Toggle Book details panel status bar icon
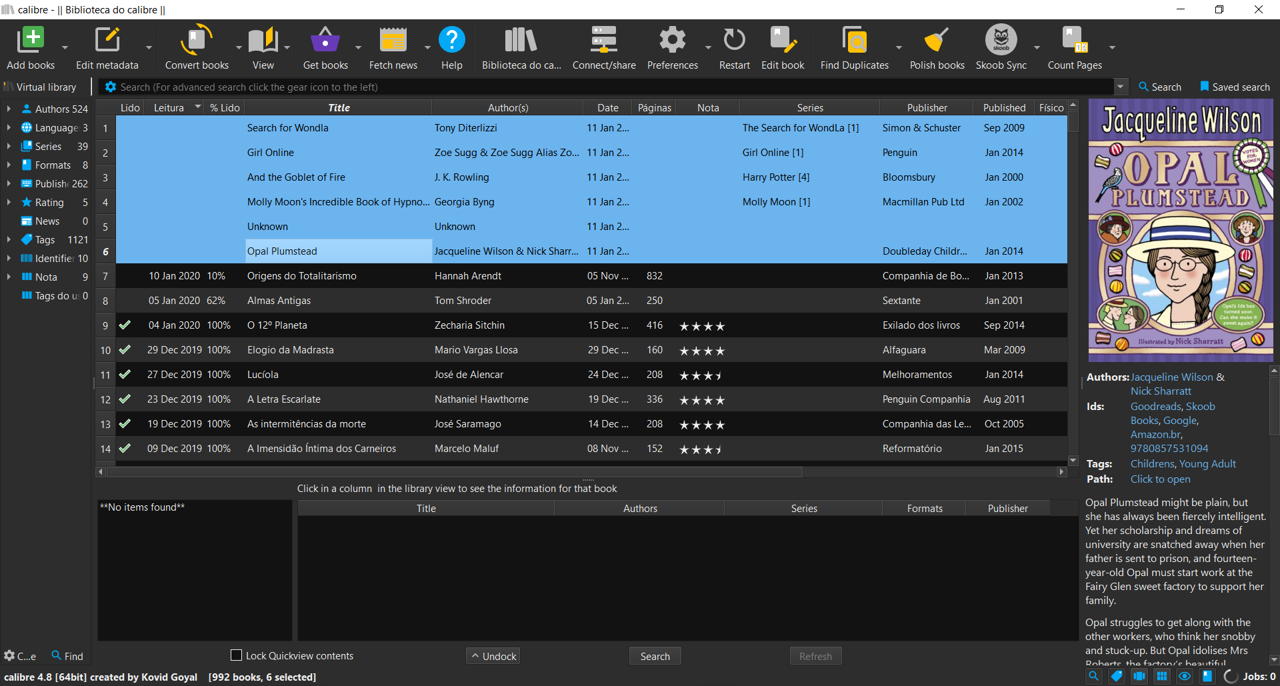 tap(1207, 677)
